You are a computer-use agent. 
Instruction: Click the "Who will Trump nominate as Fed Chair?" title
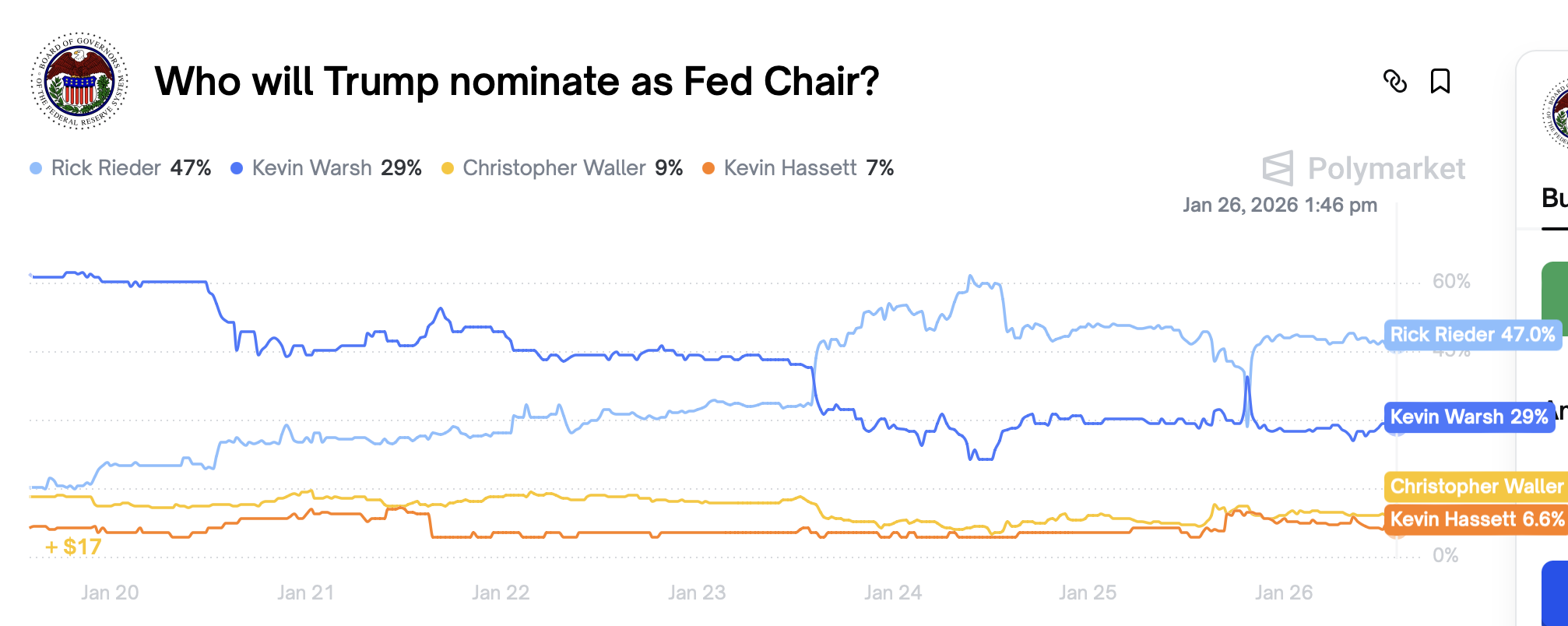(x=517, y=81)
